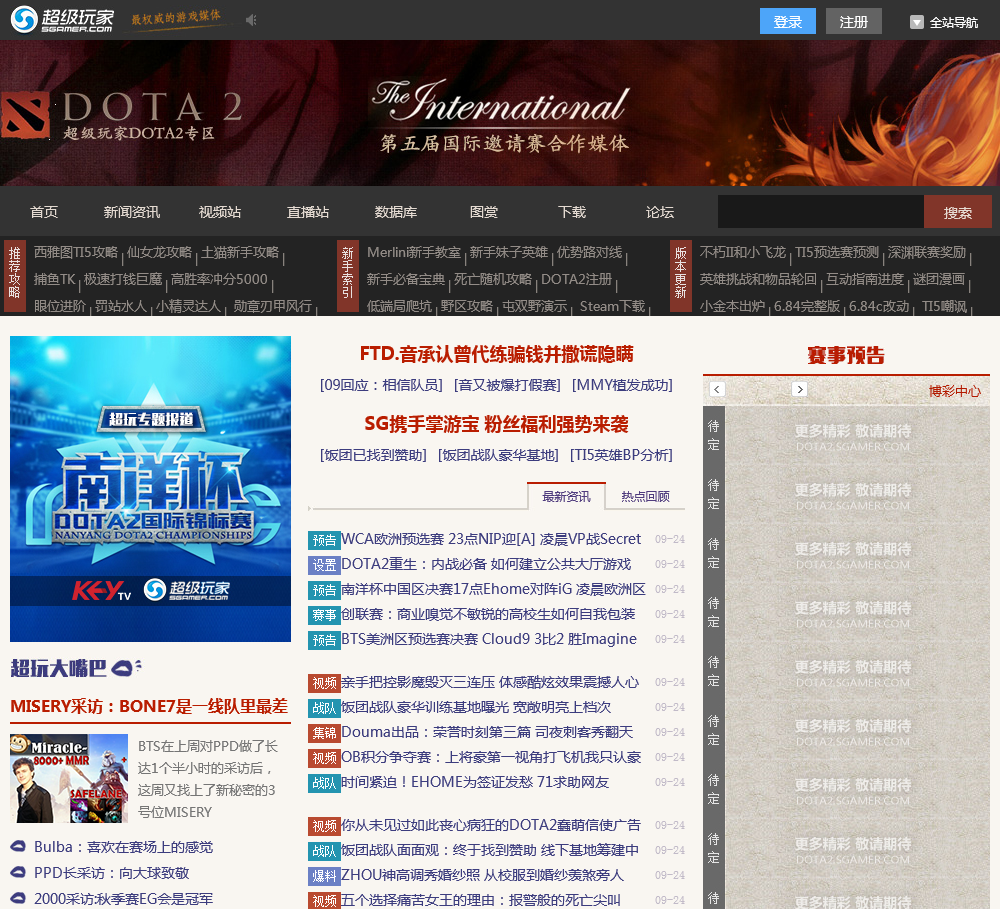Open PPD长采访：向大球致敬 link
The width and height of the screenshot is (1000, 909).
tap(112, 873)
